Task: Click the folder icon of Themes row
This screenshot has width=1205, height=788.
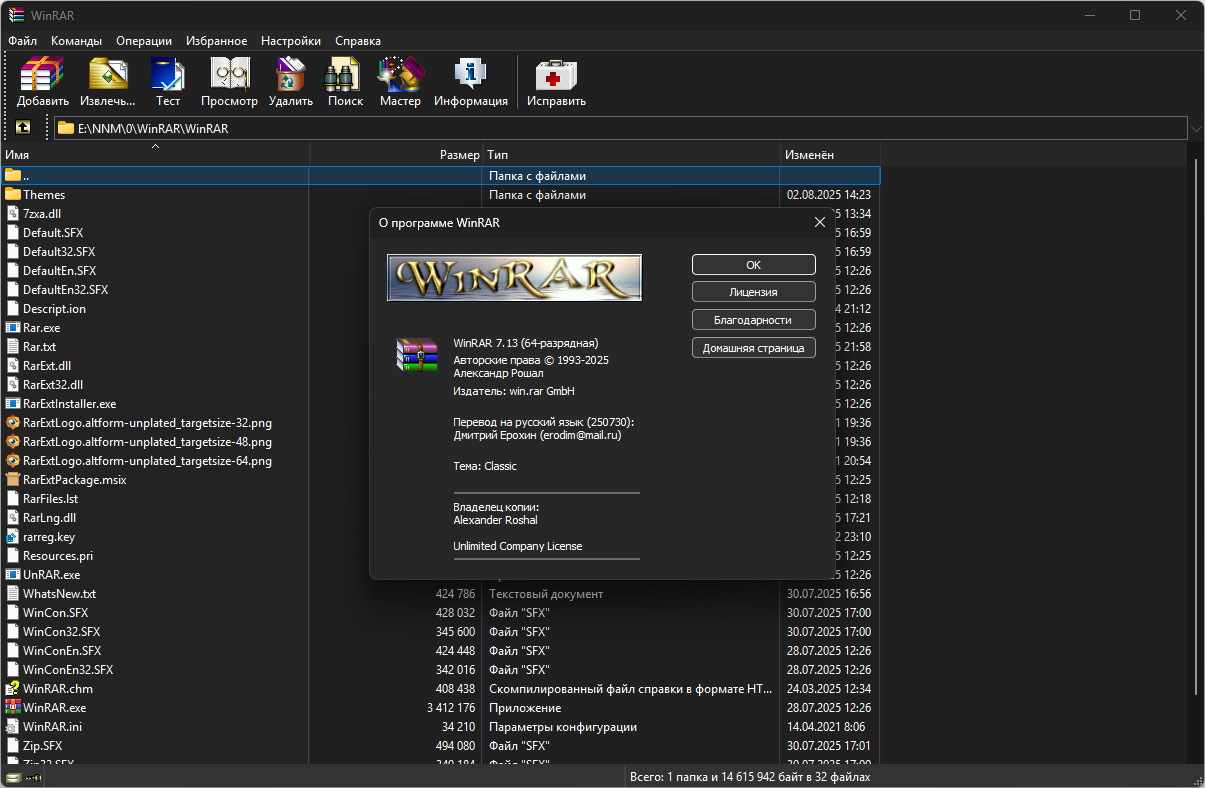Action: 13,194
